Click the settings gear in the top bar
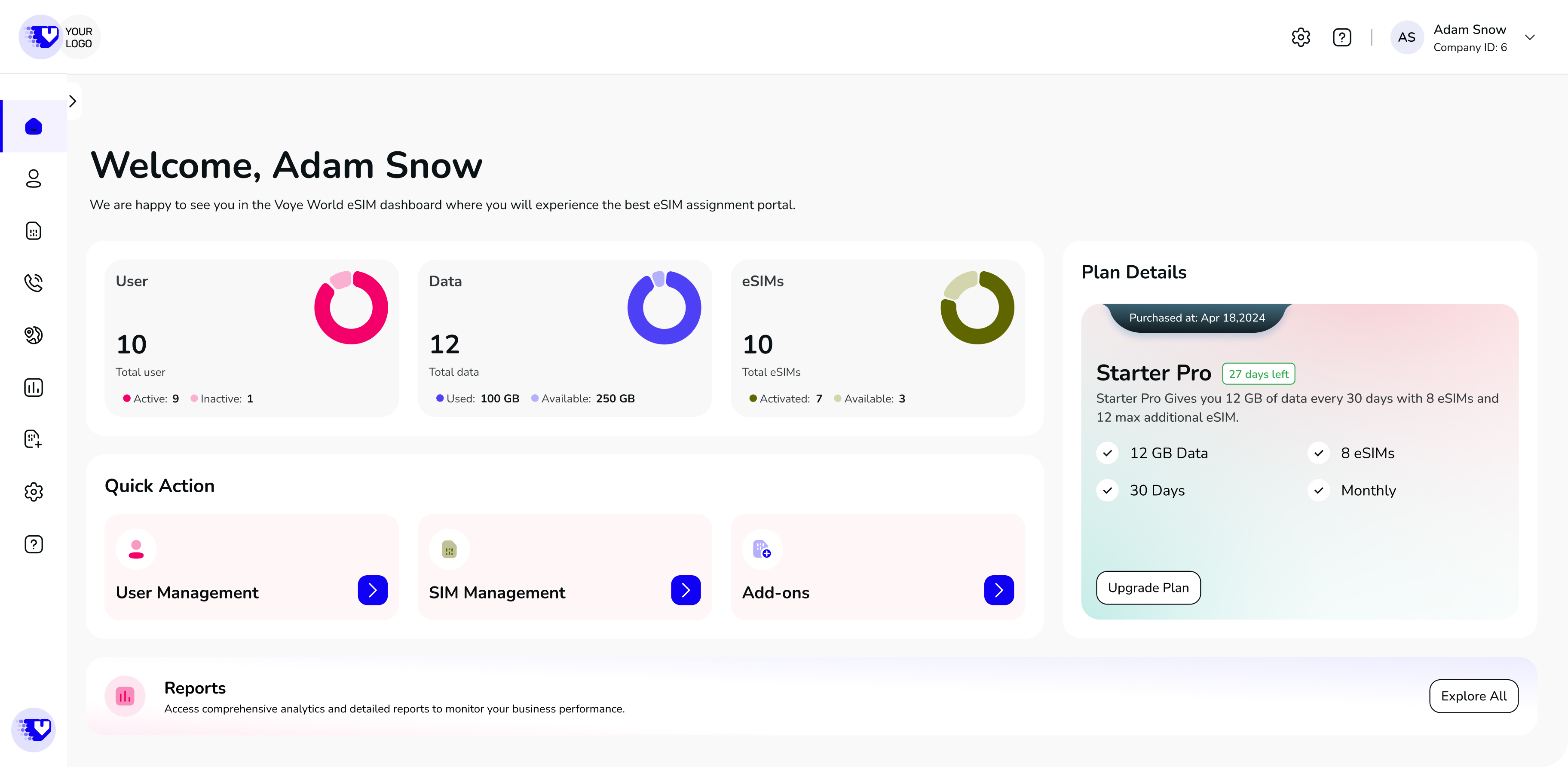Viewport: 1568px width, 767px height. (1302, 37)
